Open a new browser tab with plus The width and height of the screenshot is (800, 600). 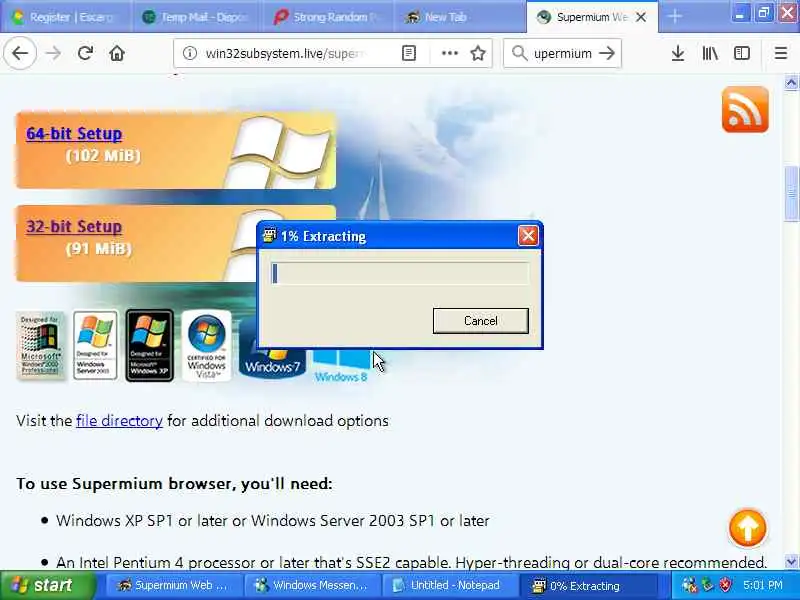(674, 17)
